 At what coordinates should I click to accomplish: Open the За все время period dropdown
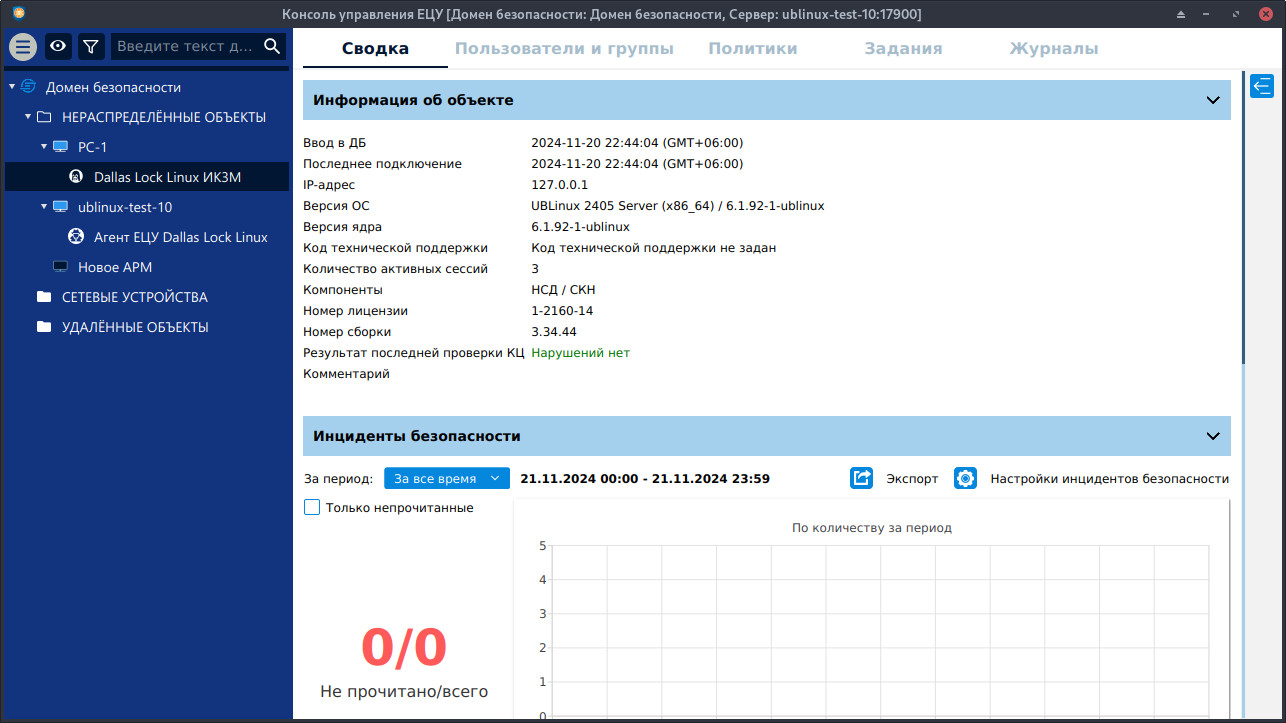446,478
